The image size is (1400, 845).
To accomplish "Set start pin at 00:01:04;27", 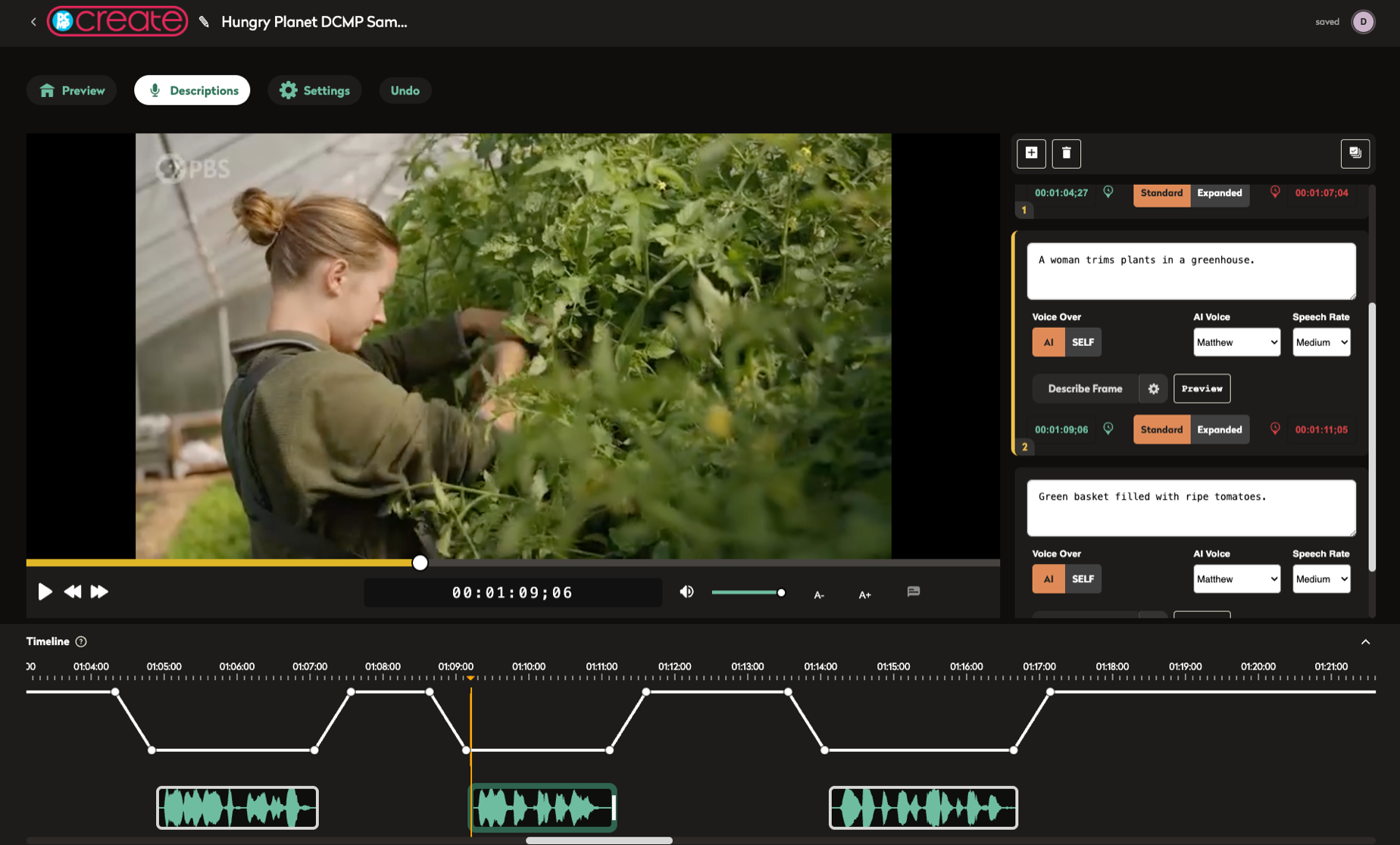I will [1108, 192].
